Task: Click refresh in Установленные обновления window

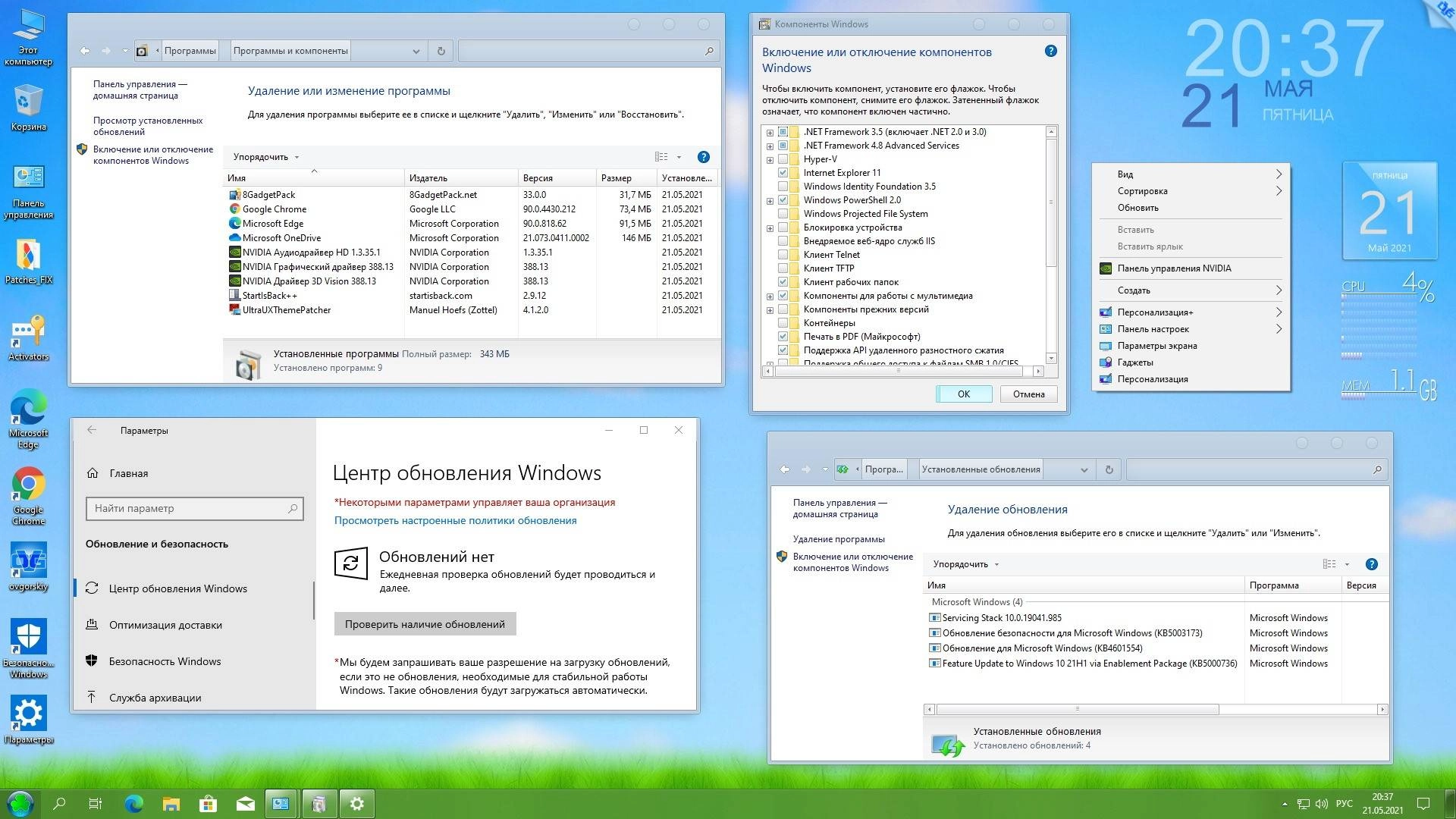Action: coord(1109,469)
